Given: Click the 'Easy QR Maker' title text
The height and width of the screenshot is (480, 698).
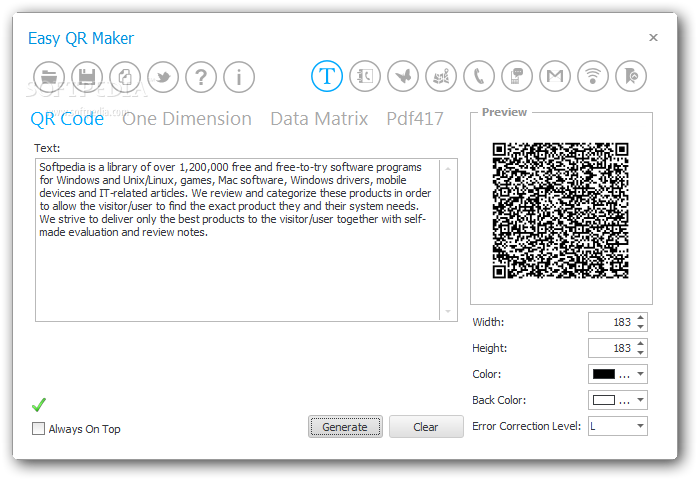Looking at the screenshot, I should [x=81, y=38].
